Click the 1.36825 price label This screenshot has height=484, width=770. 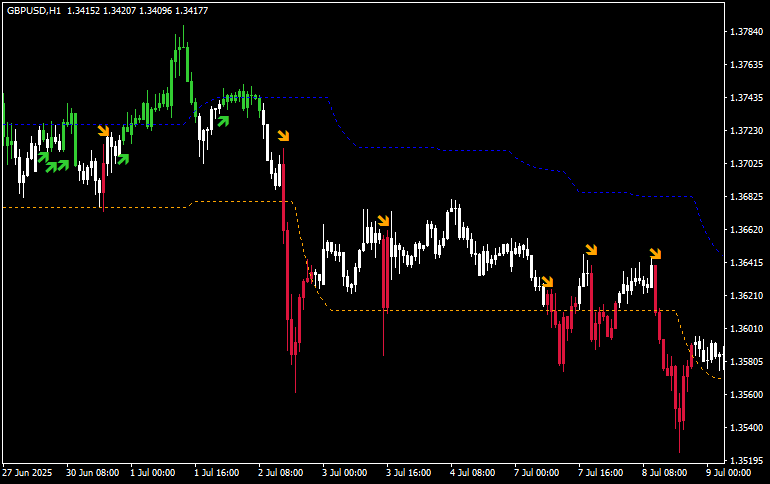click(x=746, y=197)
